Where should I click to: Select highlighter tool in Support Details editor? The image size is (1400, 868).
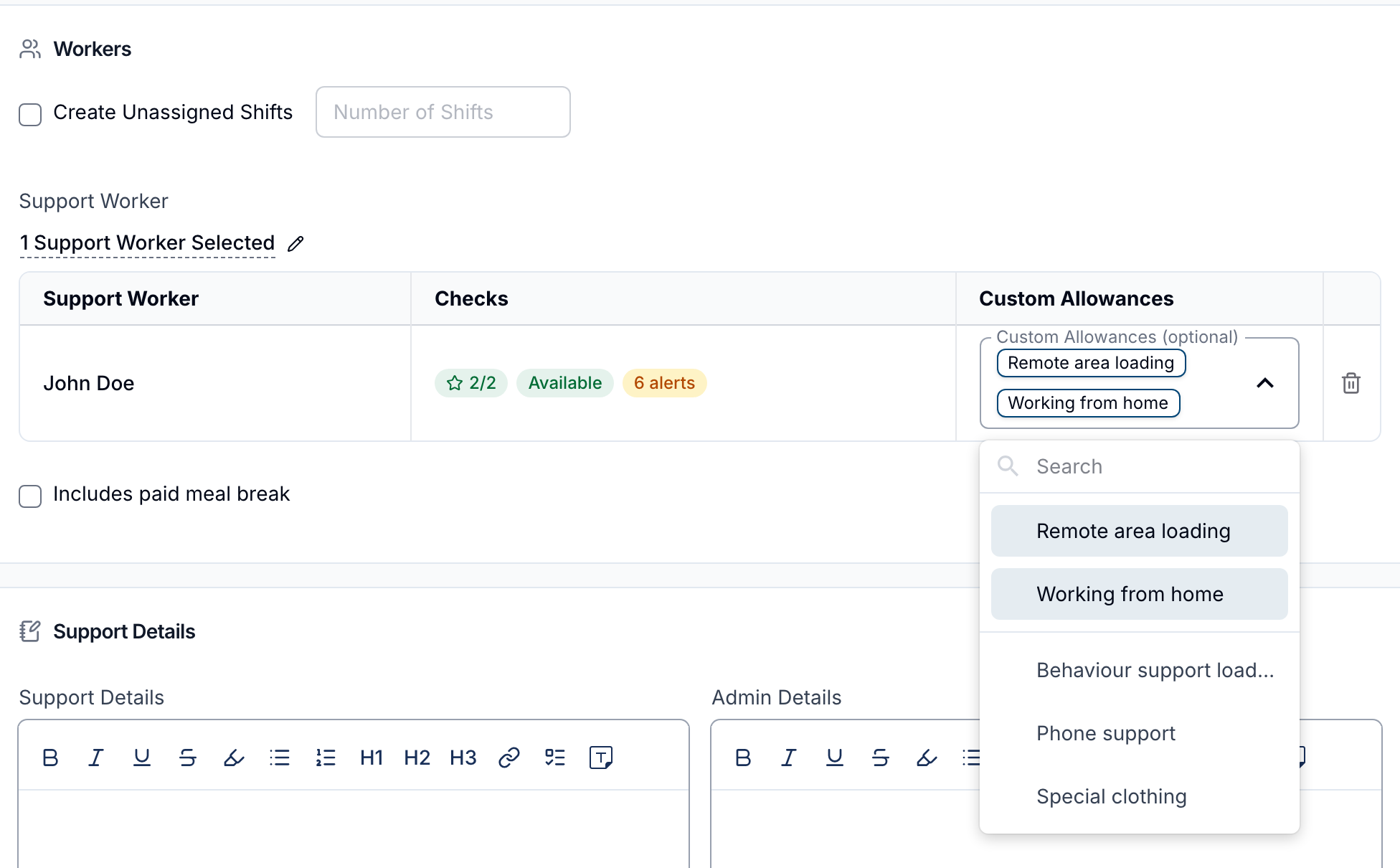[234, 758]
